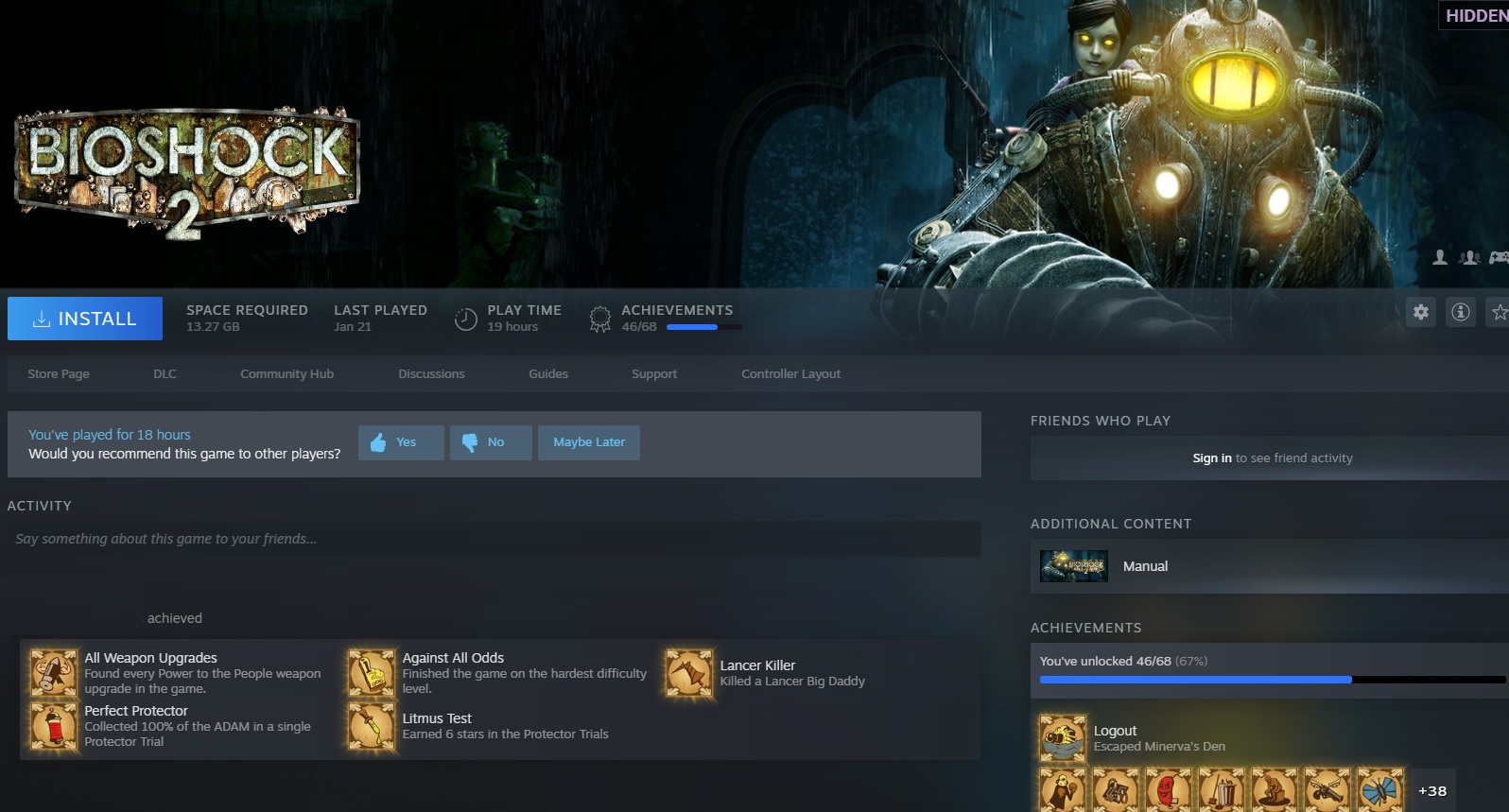Open the Manual under Additional Content
The height and width of the screenshot is (812, 1509).
[x=1270, y=566]
